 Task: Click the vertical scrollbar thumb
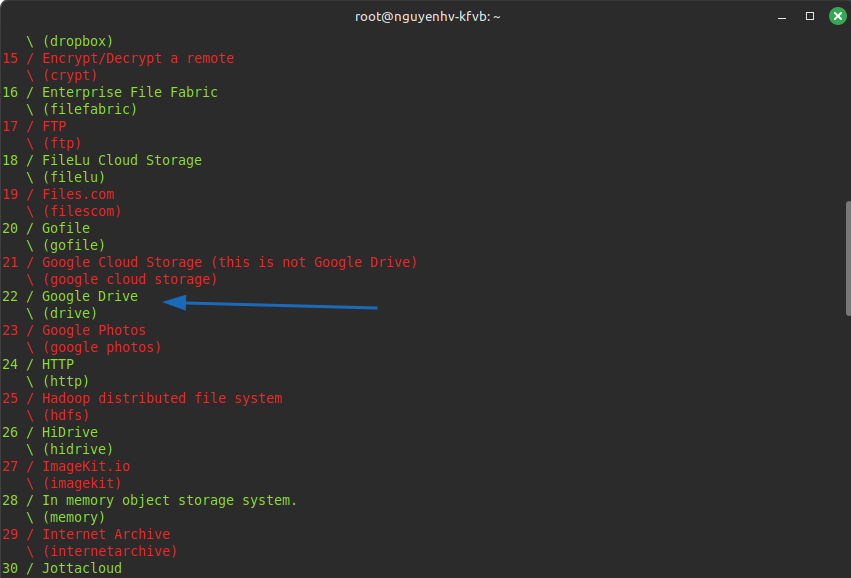847,260
